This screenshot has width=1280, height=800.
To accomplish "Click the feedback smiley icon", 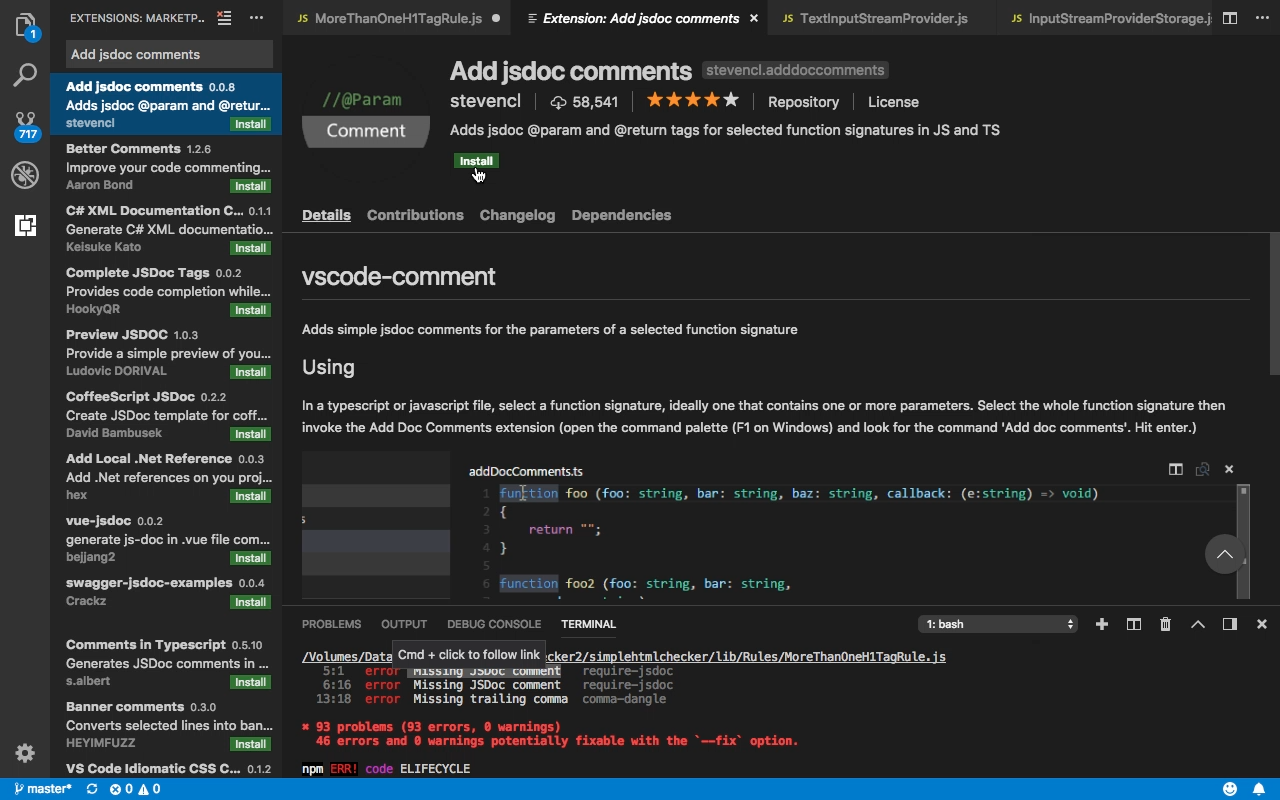I will click(x=1230, y=789).
